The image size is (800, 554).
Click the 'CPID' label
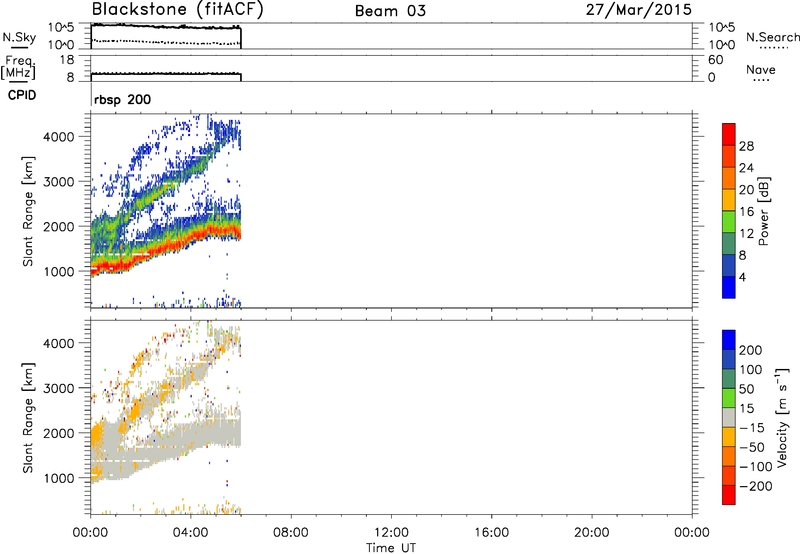pos(22,95)
